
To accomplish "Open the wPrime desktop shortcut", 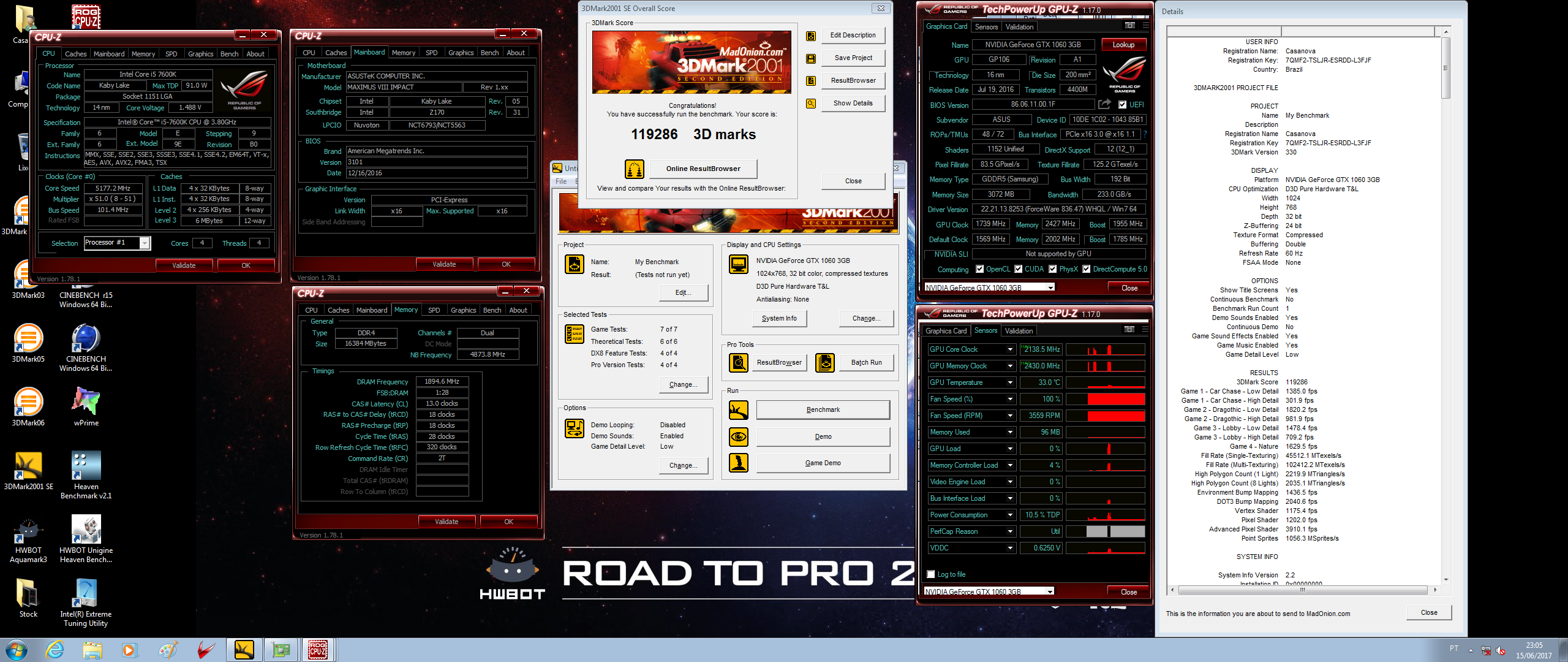I will coord(86,406).
